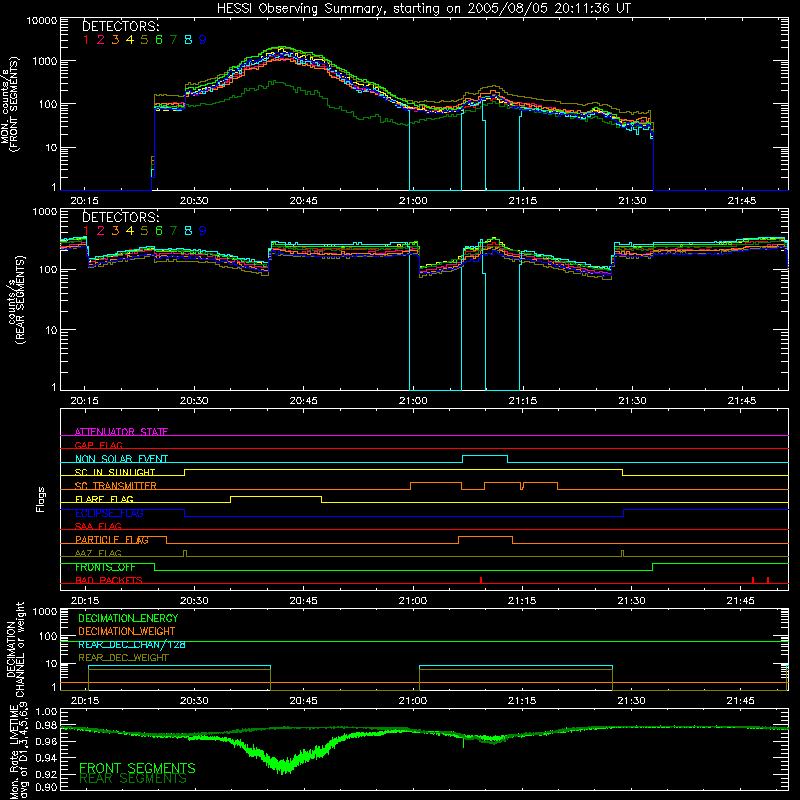Screen dimensions: 800x800
Task: Click the front segments y-axis title 'counts/s (FRONT SEGMENTS)'
Action: (10, 105)
